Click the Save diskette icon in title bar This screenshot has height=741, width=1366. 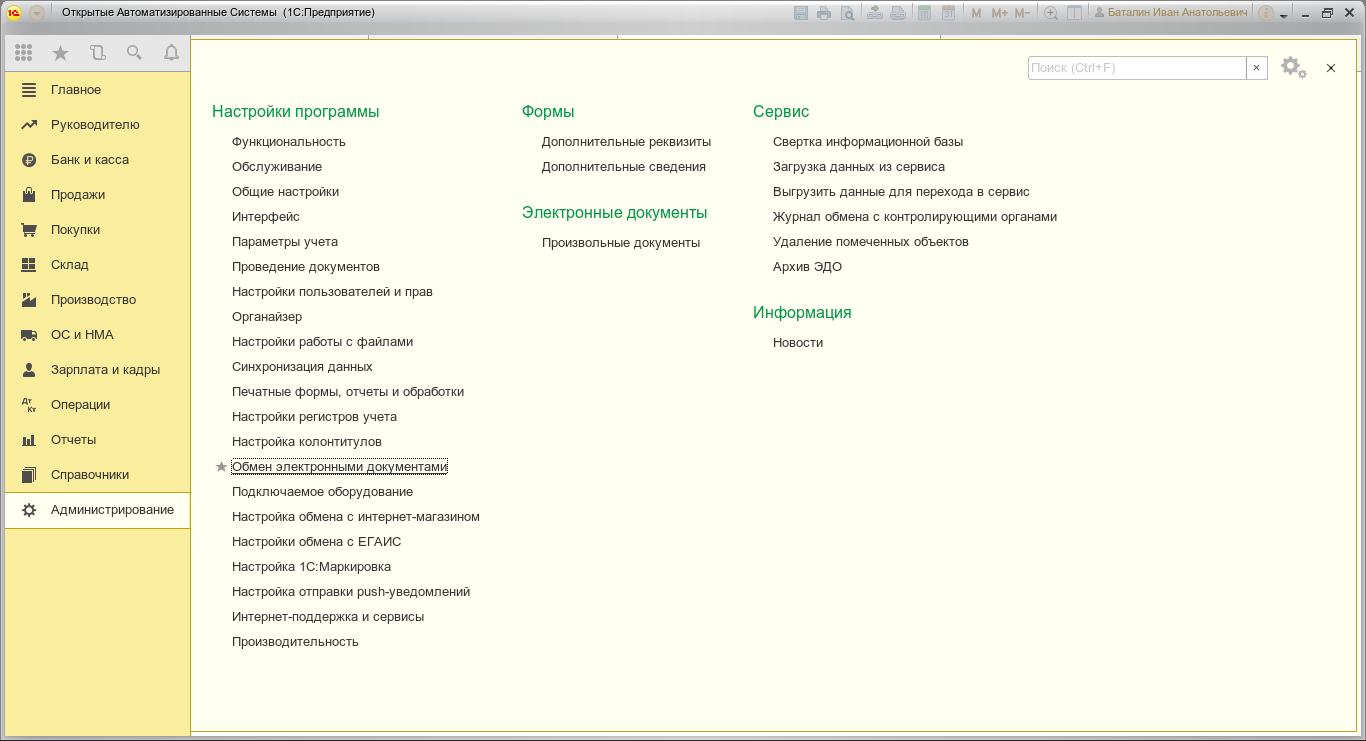[800, 13]
